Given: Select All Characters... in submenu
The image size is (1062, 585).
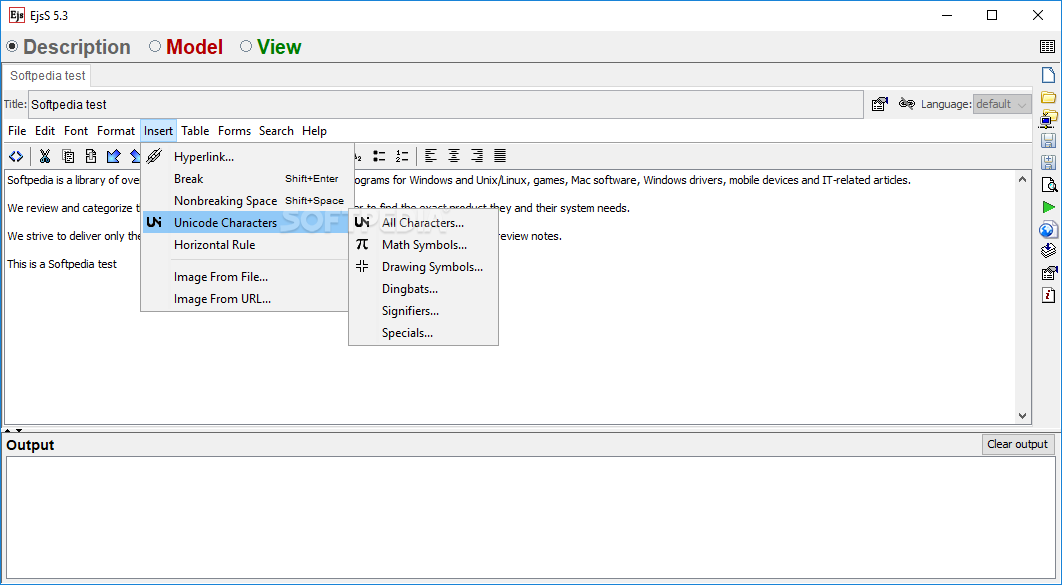Looking at the screenshot, I should (423, 223).
